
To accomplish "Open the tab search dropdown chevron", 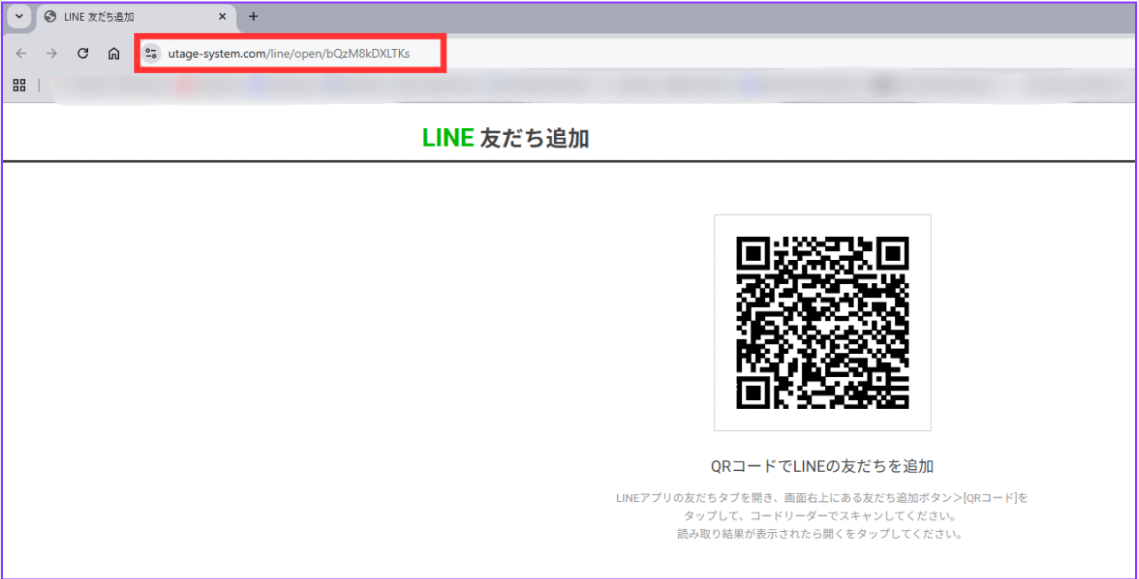I will coord(19,17).
